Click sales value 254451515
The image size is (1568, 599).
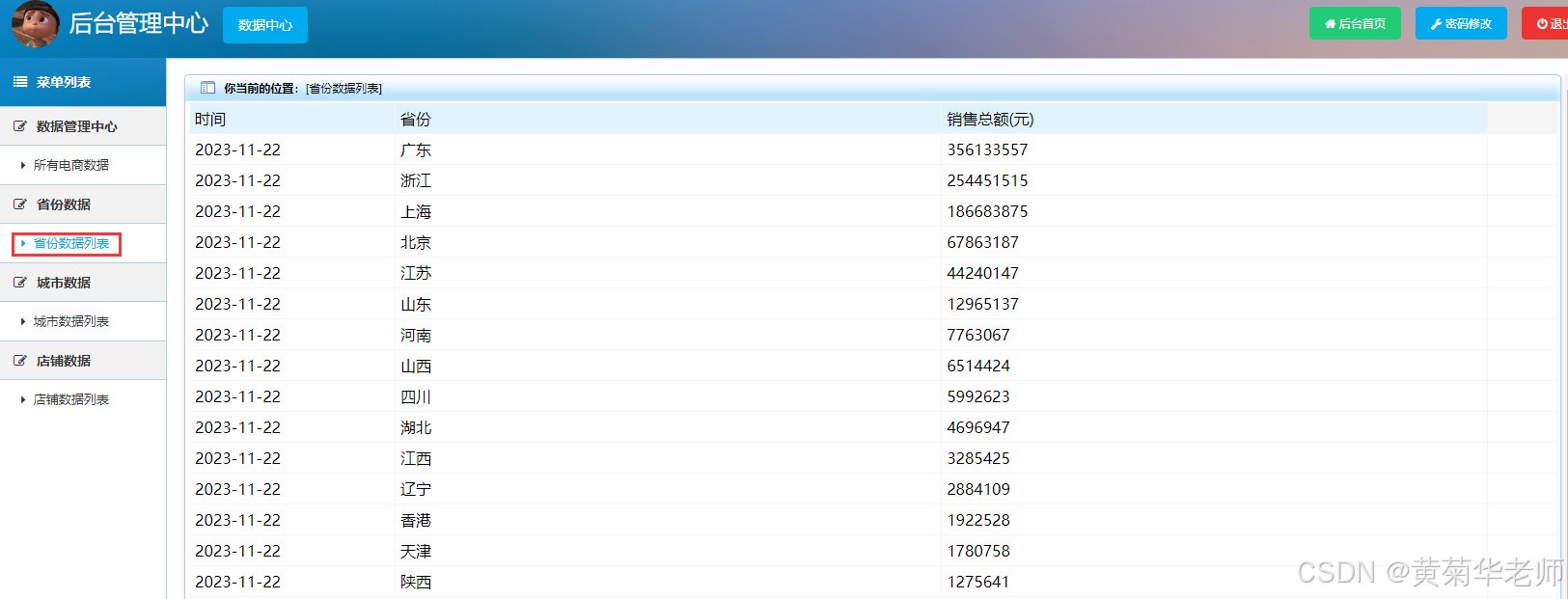click(x=987, y=181)
